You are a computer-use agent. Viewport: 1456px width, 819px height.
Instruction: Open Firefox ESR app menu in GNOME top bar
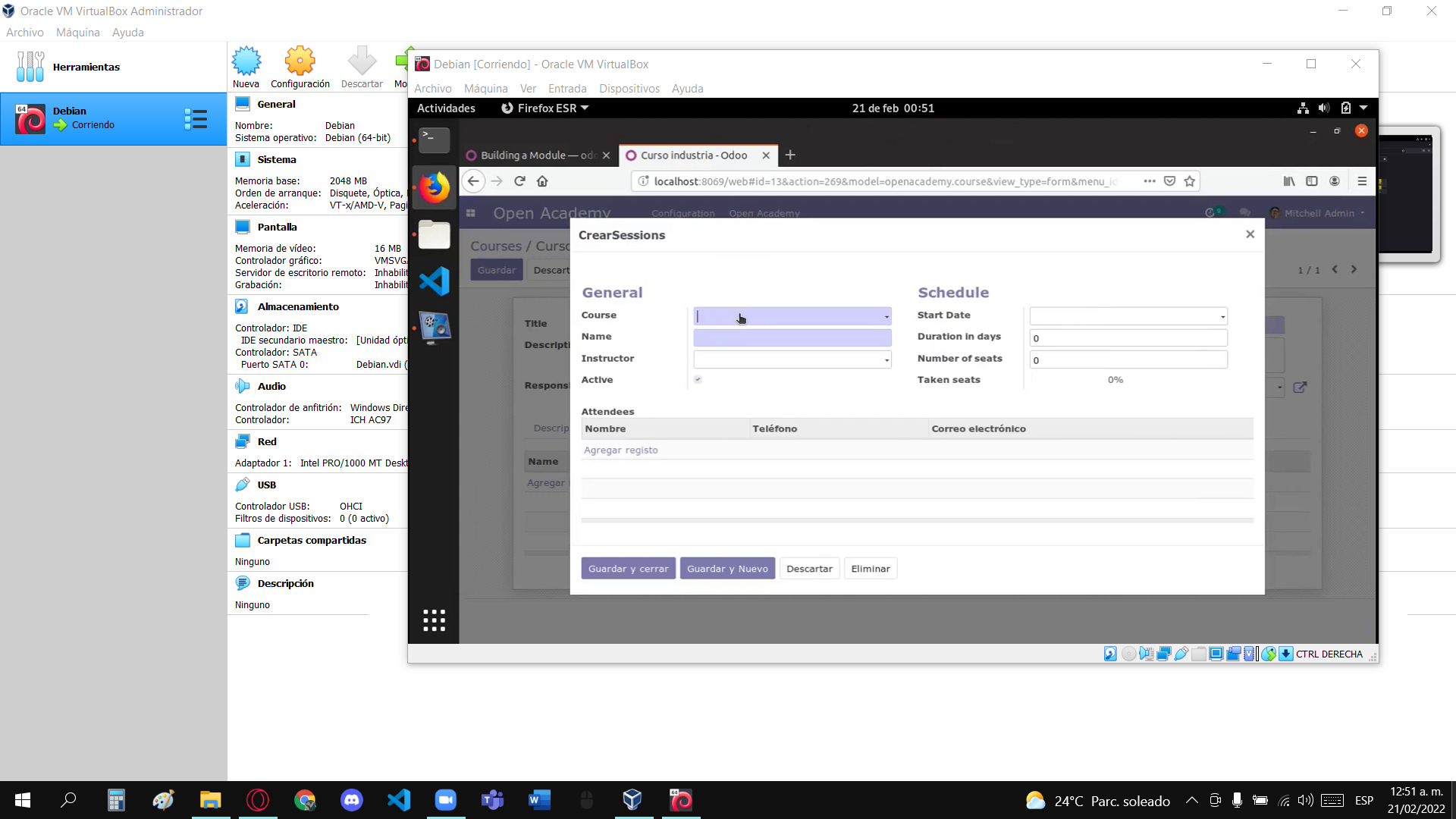[545, 108]
